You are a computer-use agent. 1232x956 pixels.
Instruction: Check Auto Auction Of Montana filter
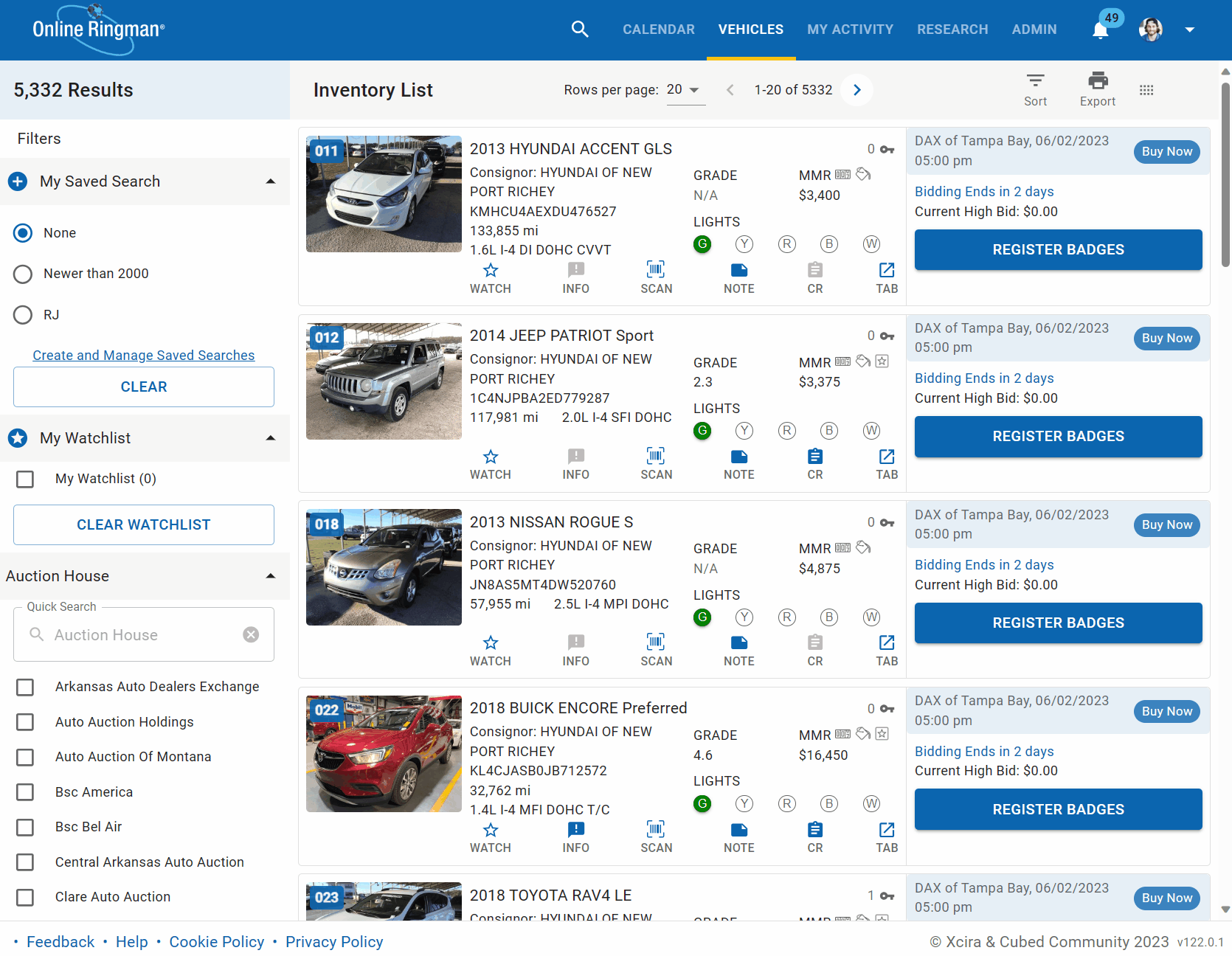coord(25,758)
